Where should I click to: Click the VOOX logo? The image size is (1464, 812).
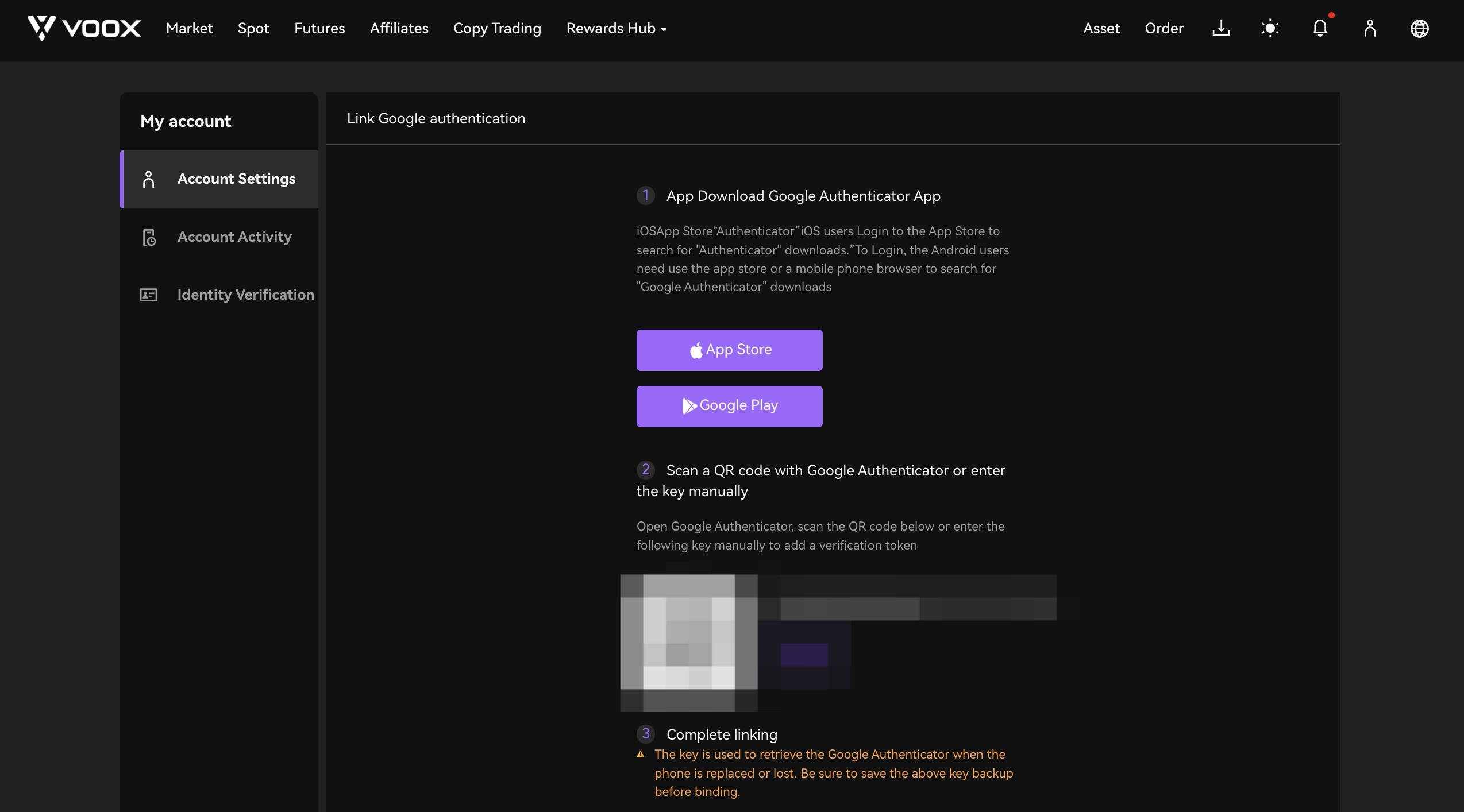(x=84, y=28)
